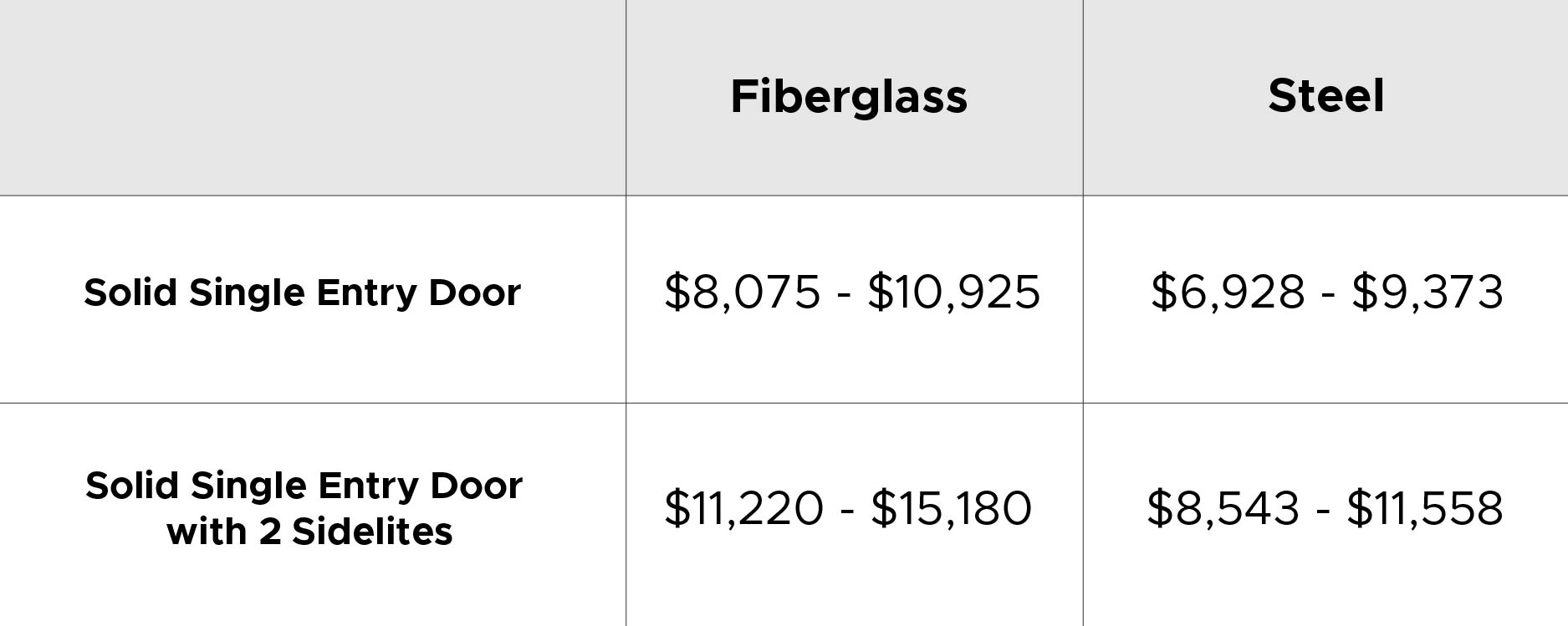Click the $10,925 fiberglass high price

coord(954,293)
